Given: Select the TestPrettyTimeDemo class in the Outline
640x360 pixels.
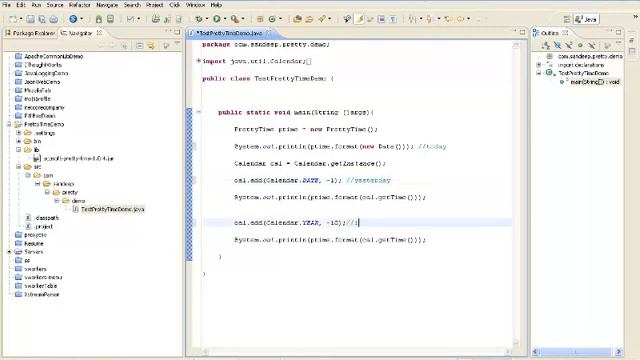Looking at the screenshot, I should pyautogui.click(x=583, y=73).
